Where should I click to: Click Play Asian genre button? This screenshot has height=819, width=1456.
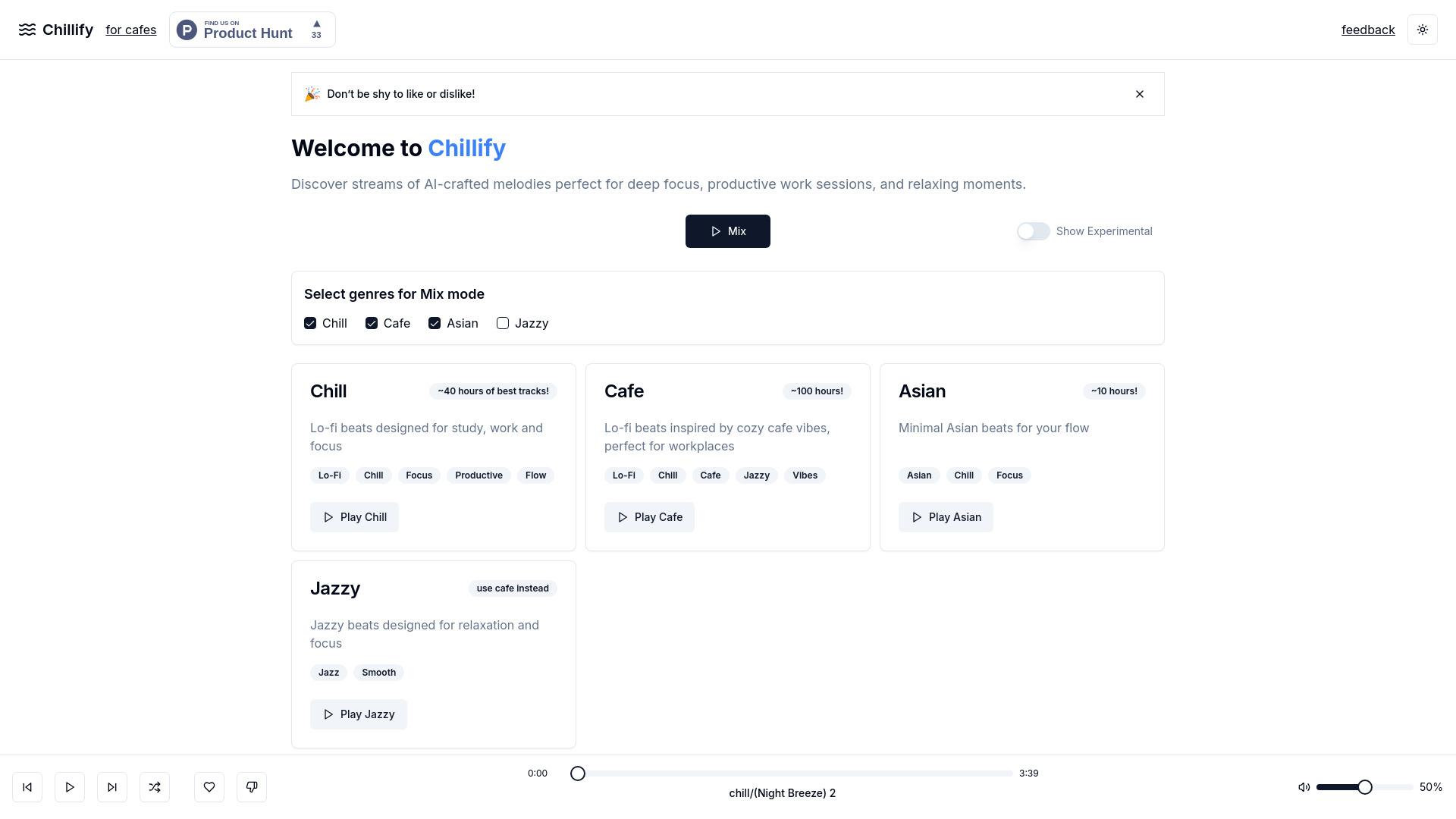pos(946,516)
